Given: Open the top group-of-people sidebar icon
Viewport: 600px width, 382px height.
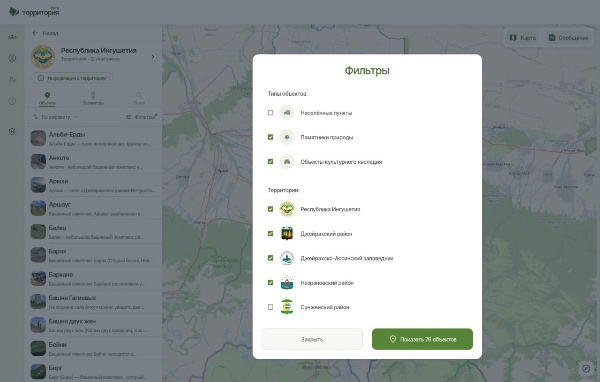Looking at the screenshot, I should [x=12, y=37].
